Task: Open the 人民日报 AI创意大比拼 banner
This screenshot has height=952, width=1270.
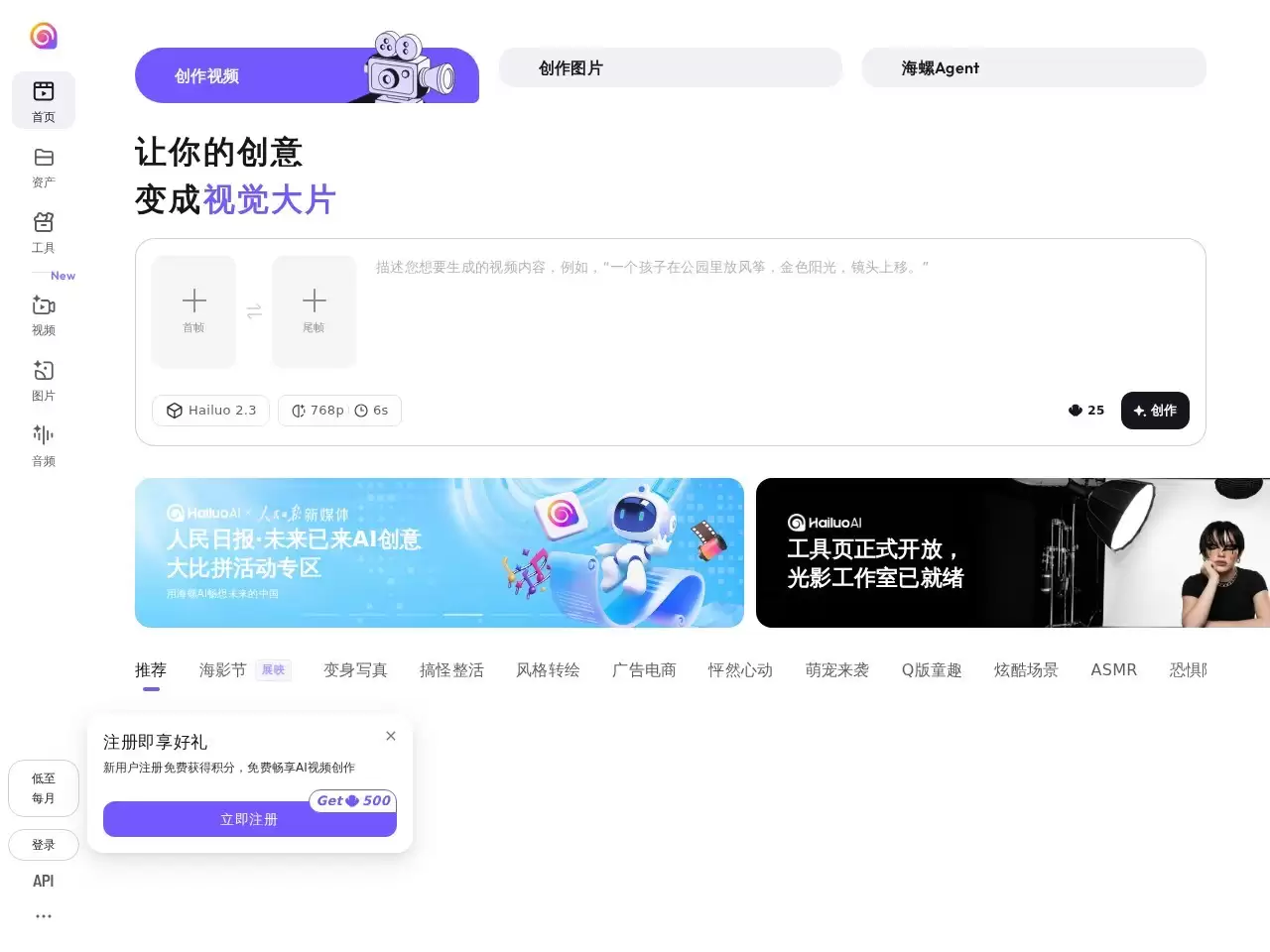Action: click(x=440, y=552)
